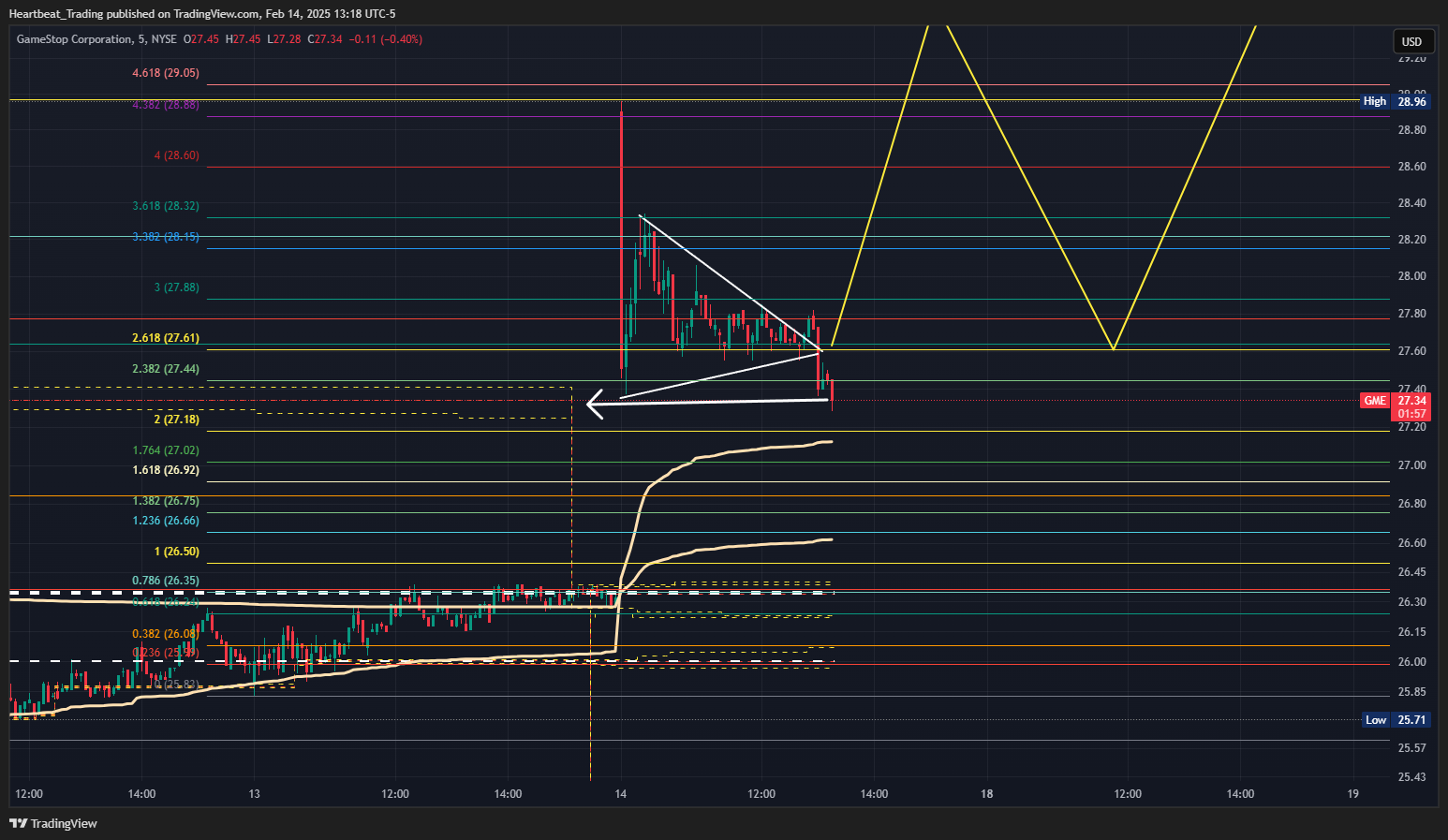This screenshot has height=840, width=1448.
Task: Select the 4.382 (28.88) Fibonacci label
Action: (166, 105)
